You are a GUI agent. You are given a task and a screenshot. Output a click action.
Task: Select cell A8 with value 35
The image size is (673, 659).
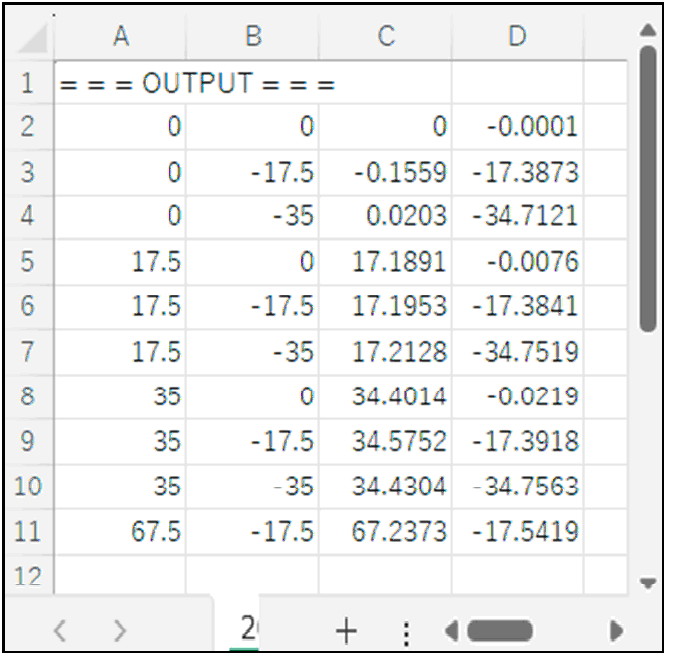(121, 396)
